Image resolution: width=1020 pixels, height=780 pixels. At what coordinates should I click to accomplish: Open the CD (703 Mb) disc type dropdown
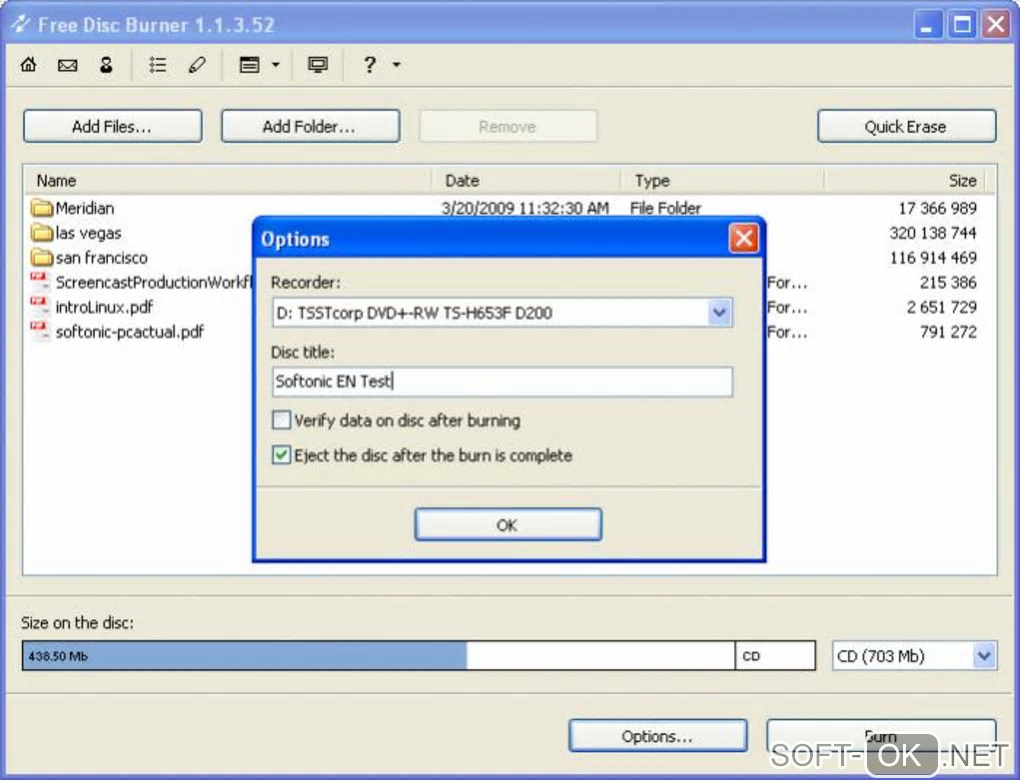point(984,656)
